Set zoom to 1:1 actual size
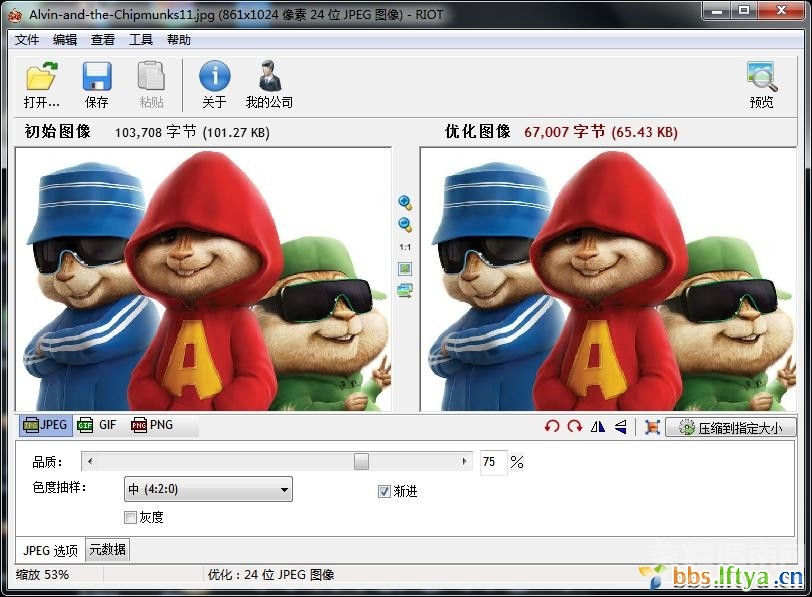Screen dimensions: 812x597 [x=405, y=247]
